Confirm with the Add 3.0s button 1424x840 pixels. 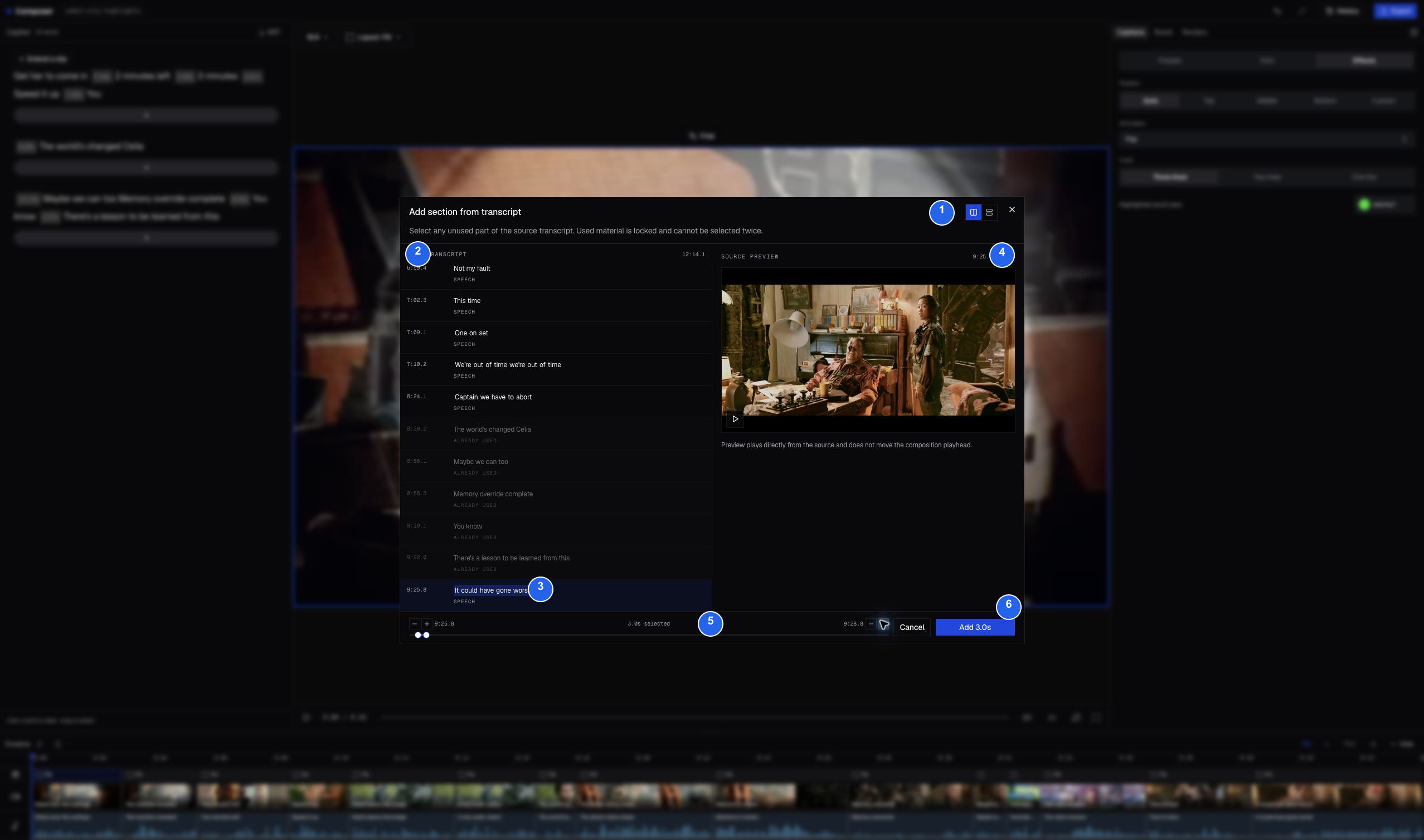pyautogui.click(x=974, y=627)
